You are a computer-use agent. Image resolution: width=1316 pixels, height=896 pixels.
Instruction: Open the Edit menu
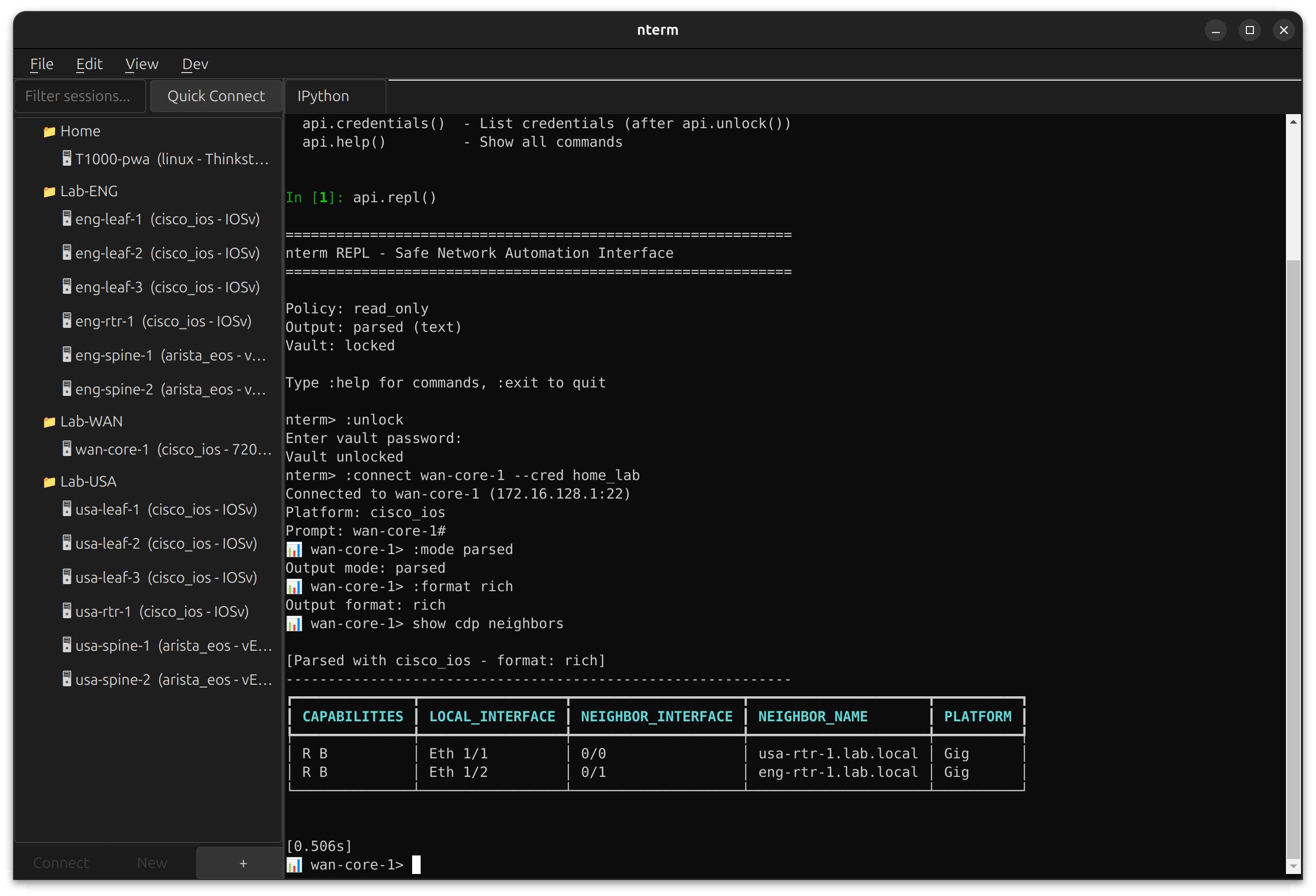coord(89,64)
